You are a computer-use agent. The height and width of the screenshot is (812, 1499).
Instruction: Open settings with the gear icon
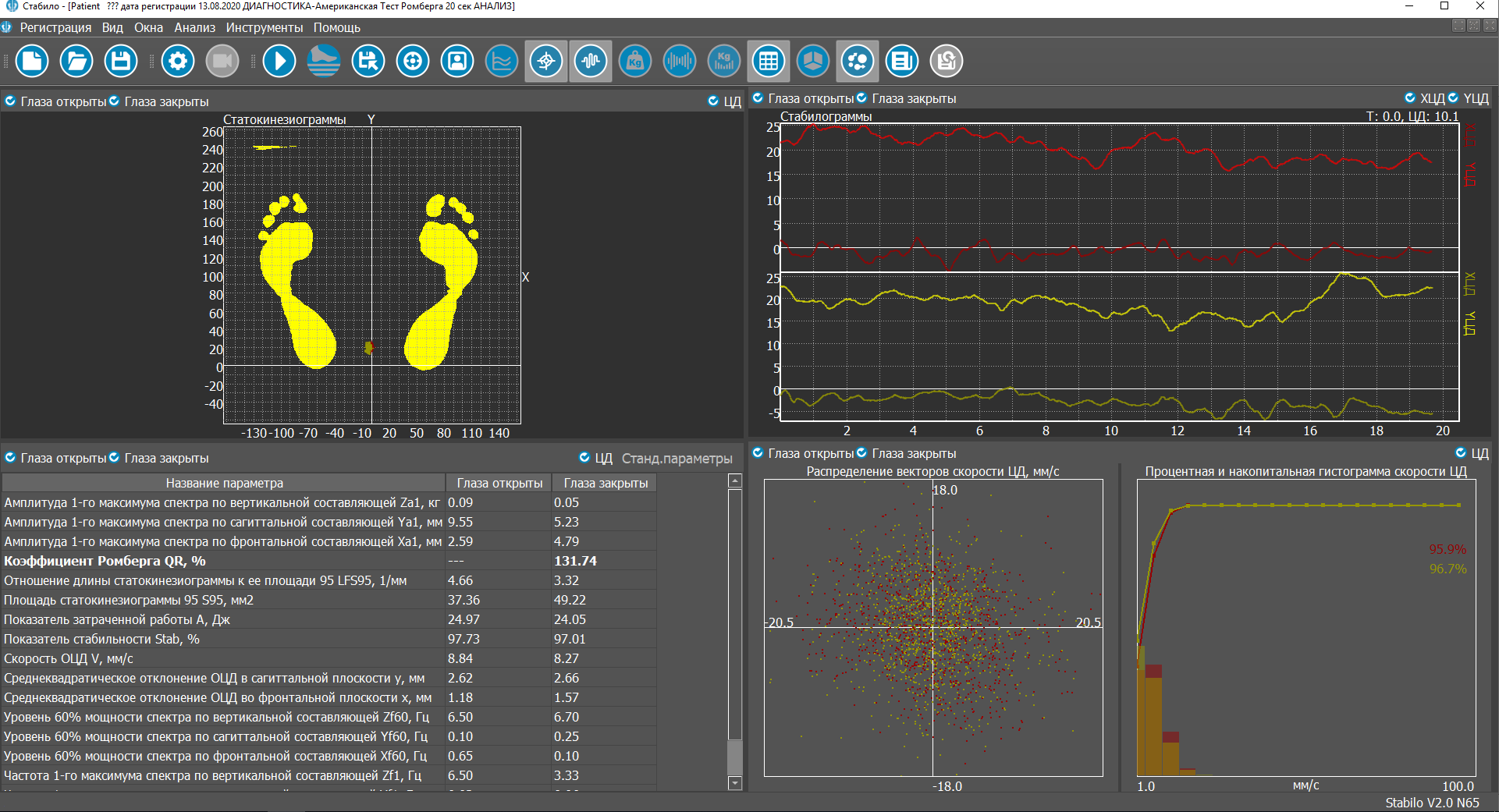tap(178, 61)
